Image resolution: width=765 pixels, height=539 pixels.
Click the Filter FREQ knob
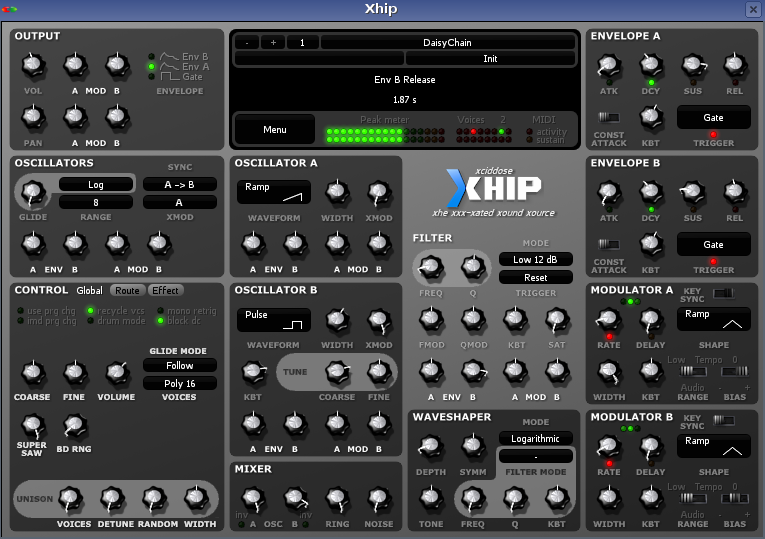point(431,267)
